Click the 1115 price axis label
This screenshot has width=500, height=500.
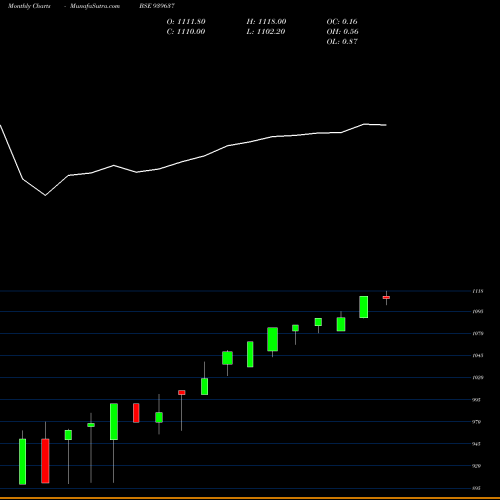click(478, 291)
